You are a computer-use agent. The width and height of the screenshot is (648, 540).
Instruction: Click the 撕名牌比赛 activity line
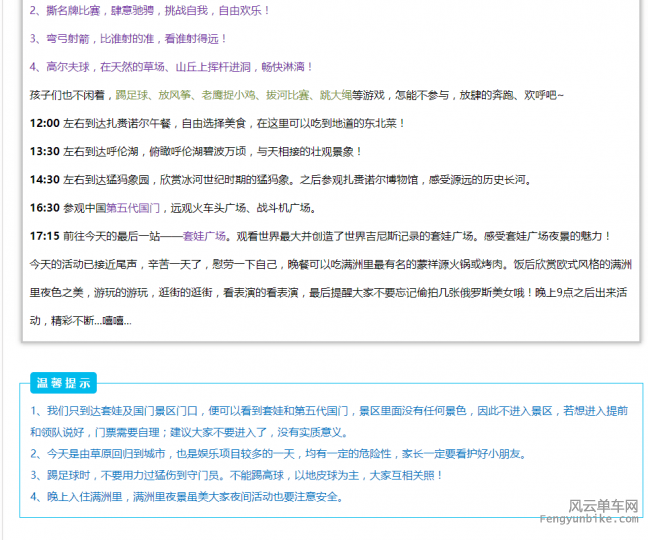[x=150, y=10]
